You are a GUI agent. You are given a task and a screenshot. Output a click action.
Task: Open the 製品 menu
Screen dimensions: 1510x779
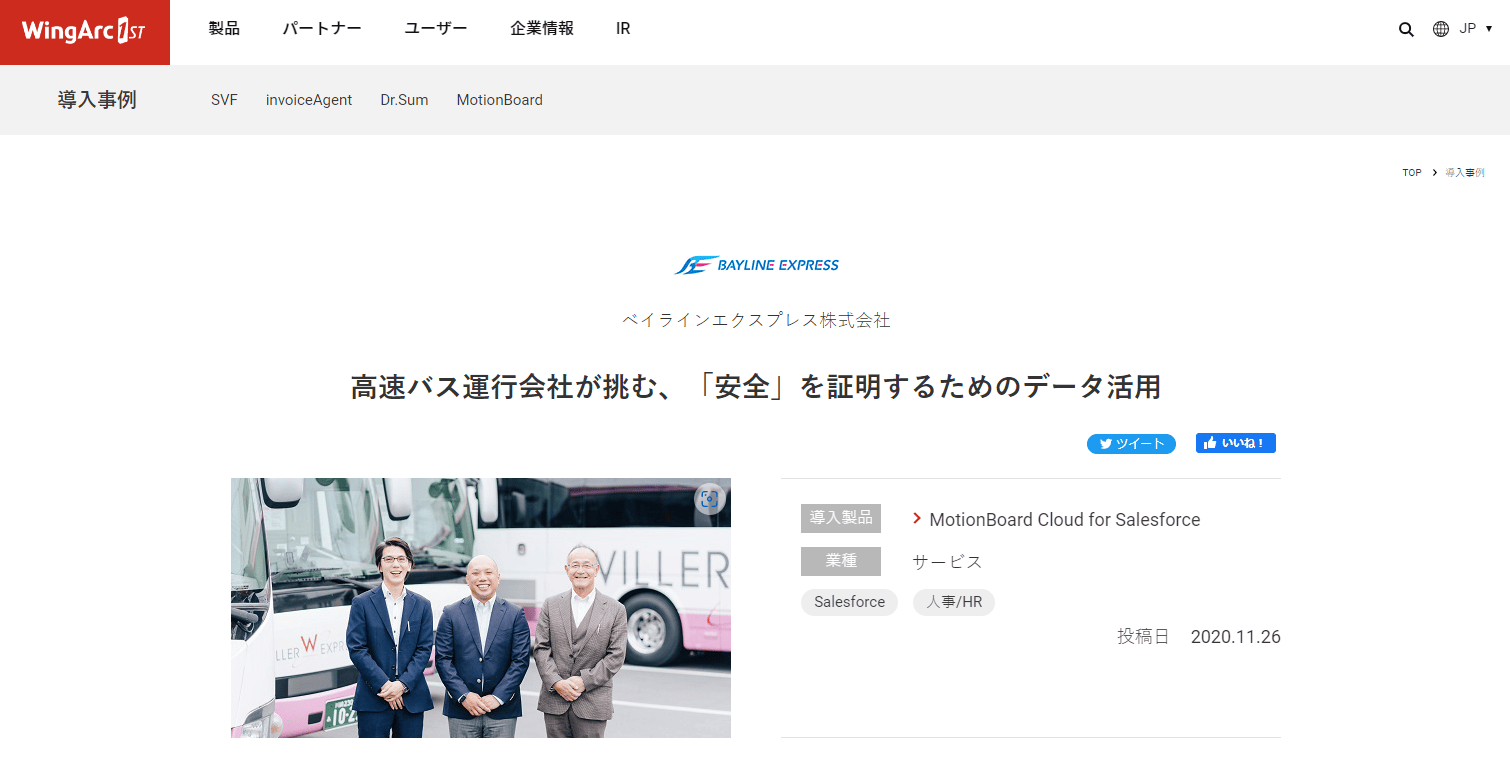224,29
